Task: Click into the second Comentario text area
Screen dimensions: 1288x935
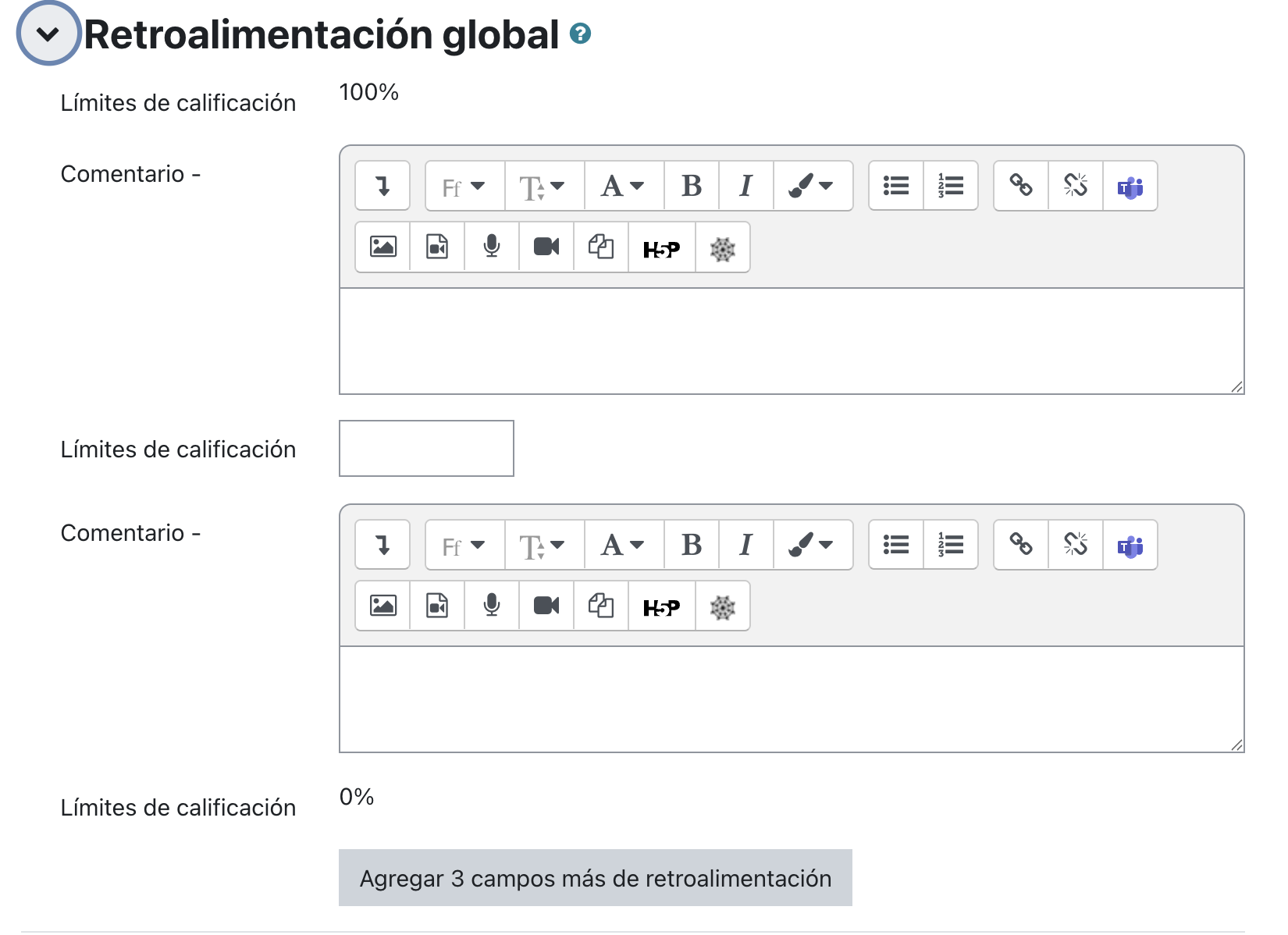Action: 792,699
